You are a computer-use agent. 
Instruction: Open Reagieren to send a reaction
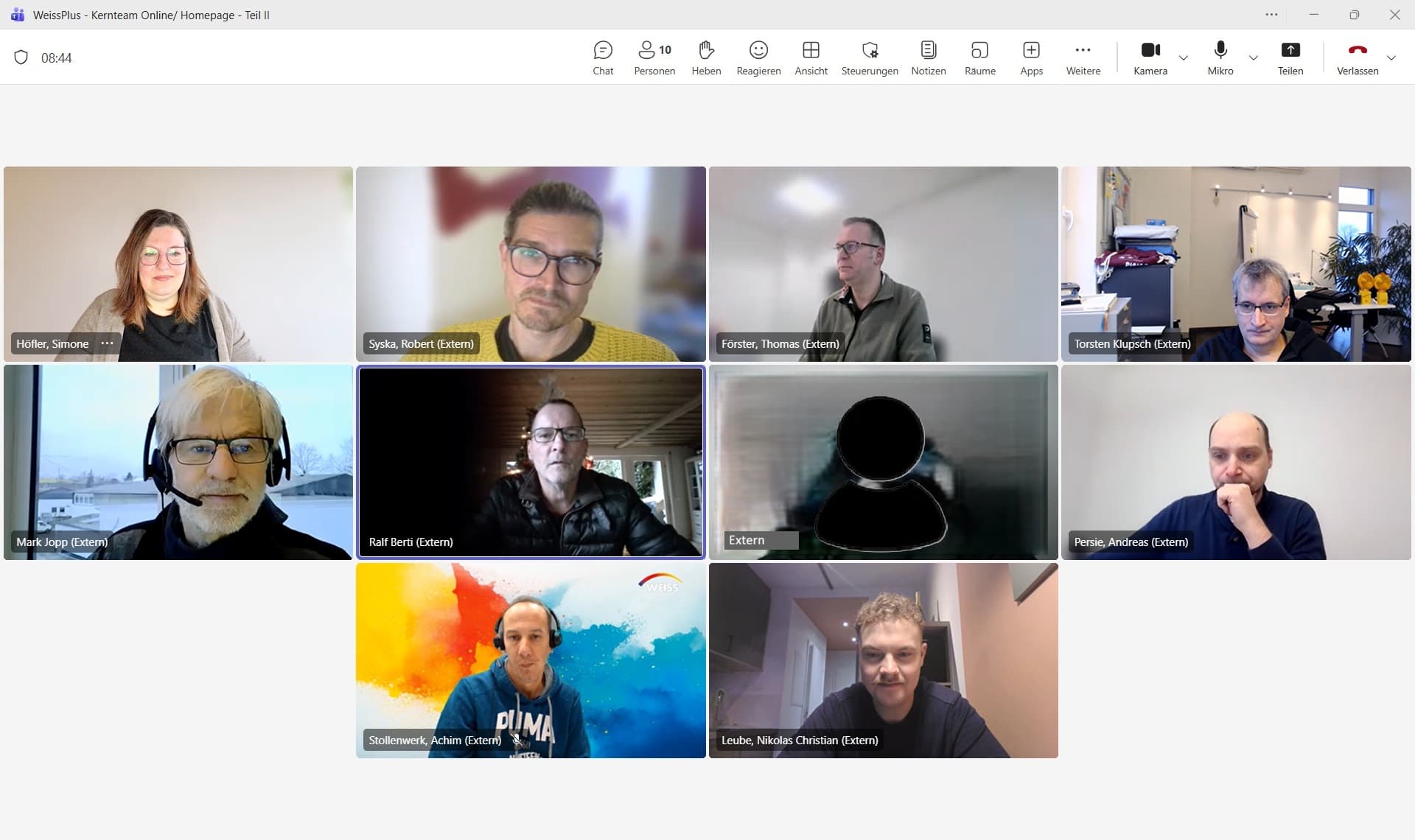click(758, 57)
